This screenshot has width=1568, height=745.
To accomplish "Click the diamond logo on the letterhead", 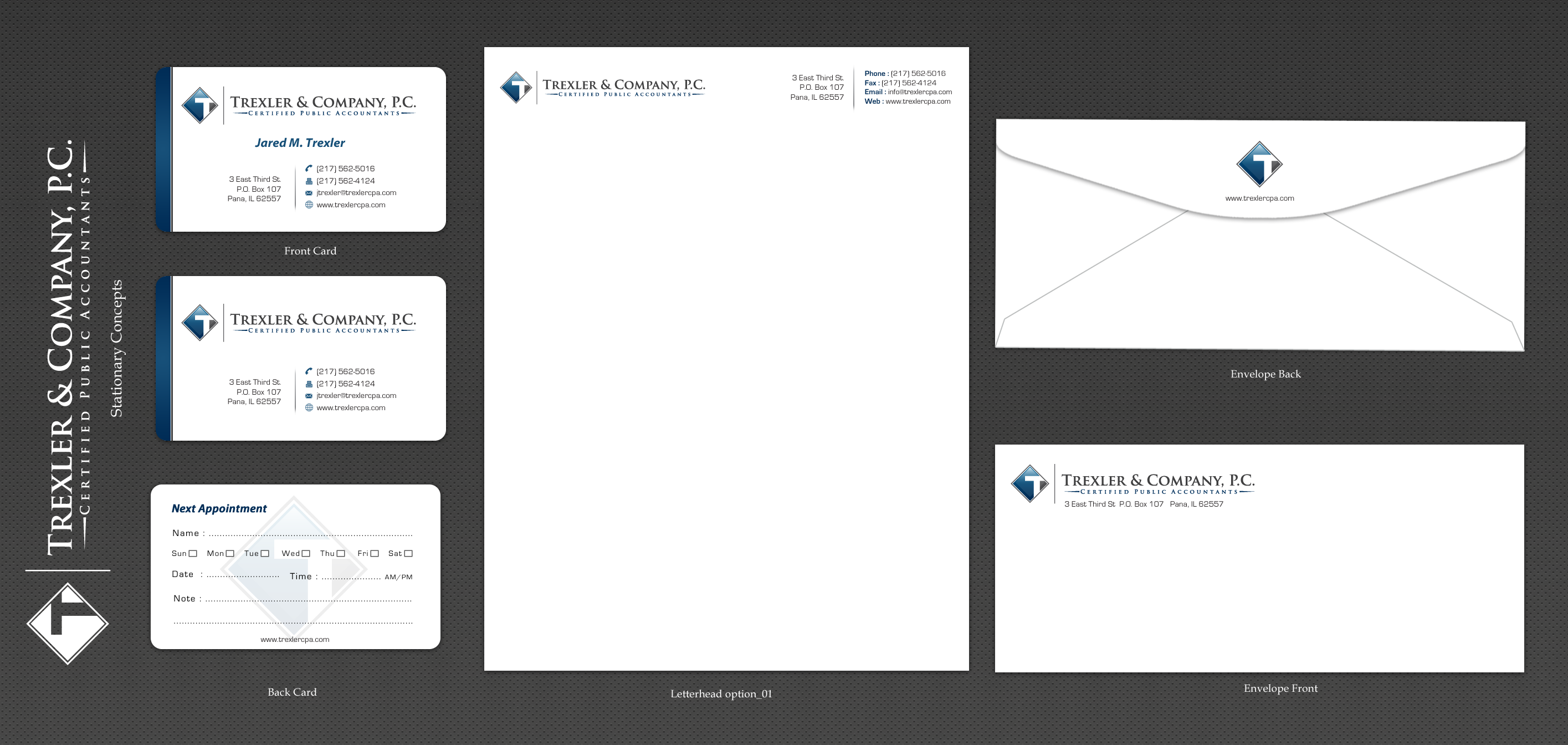I will [x=516, y=87].
